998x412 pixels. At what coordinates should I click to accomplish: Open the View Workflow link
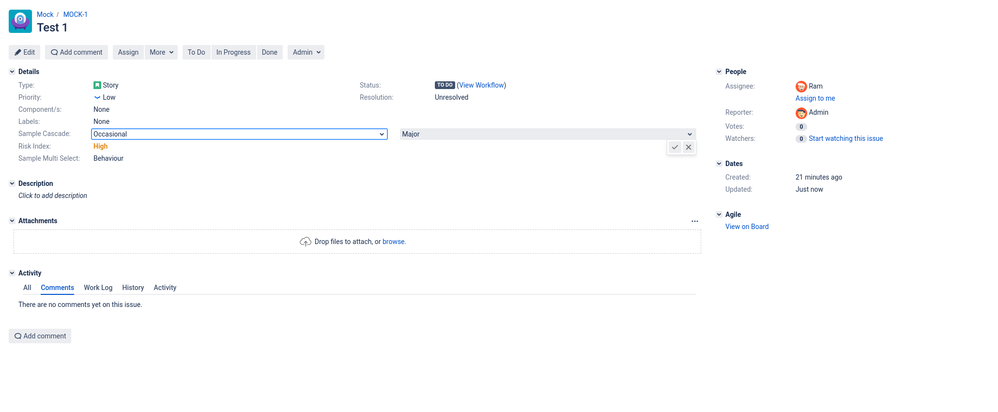coord(481,85)
